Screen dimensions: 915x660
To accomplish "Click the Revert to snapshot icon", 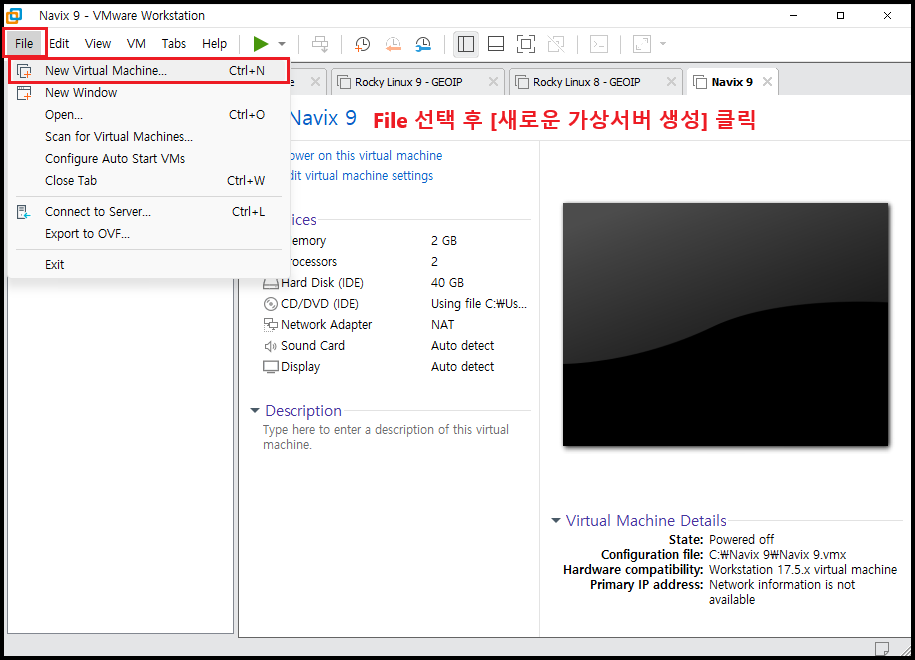I will click(393, 44).
